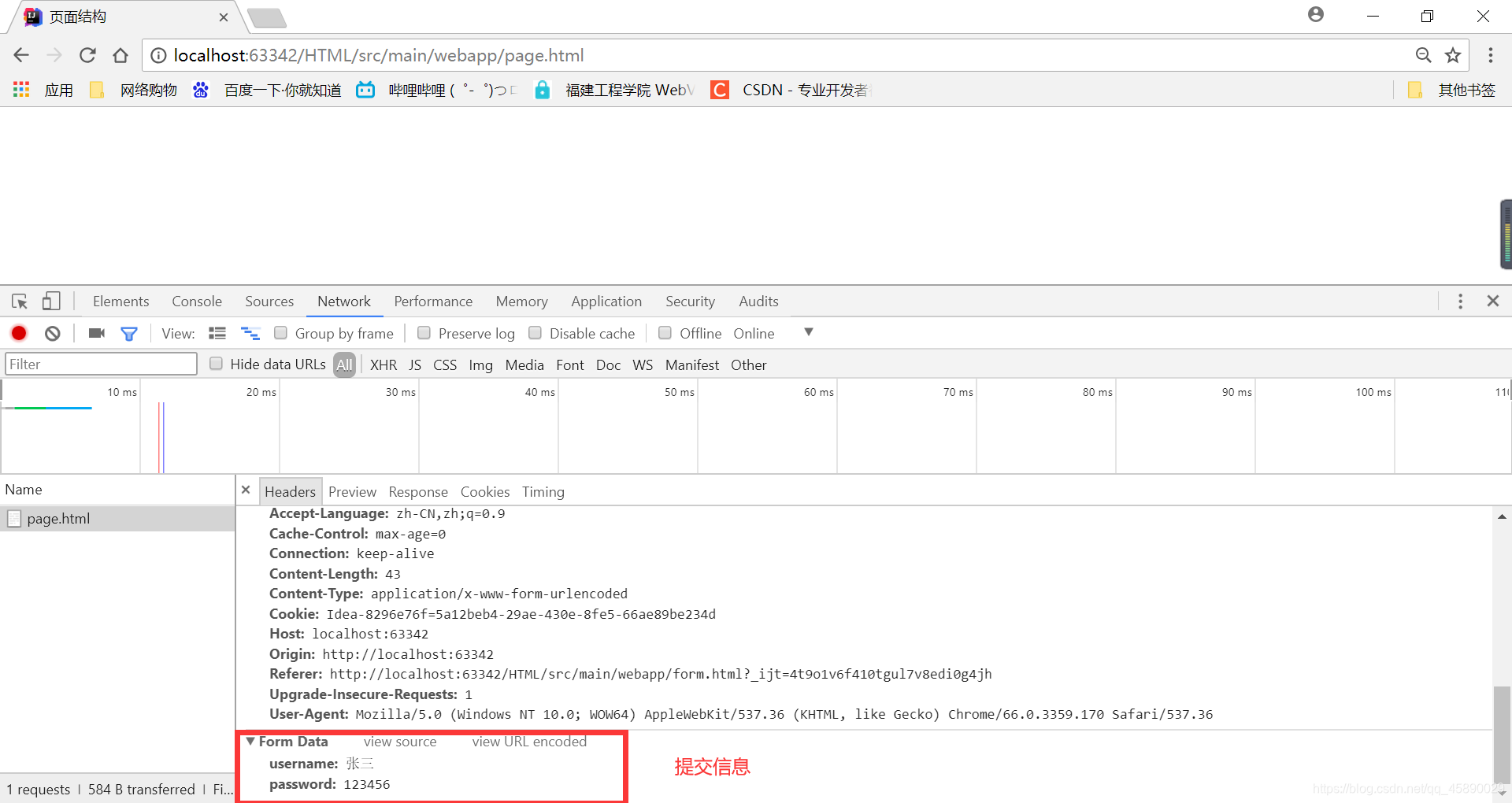The image size is (1512, 803).
Task: Open the Chrome user profile icon
Action: (1316, 15)
